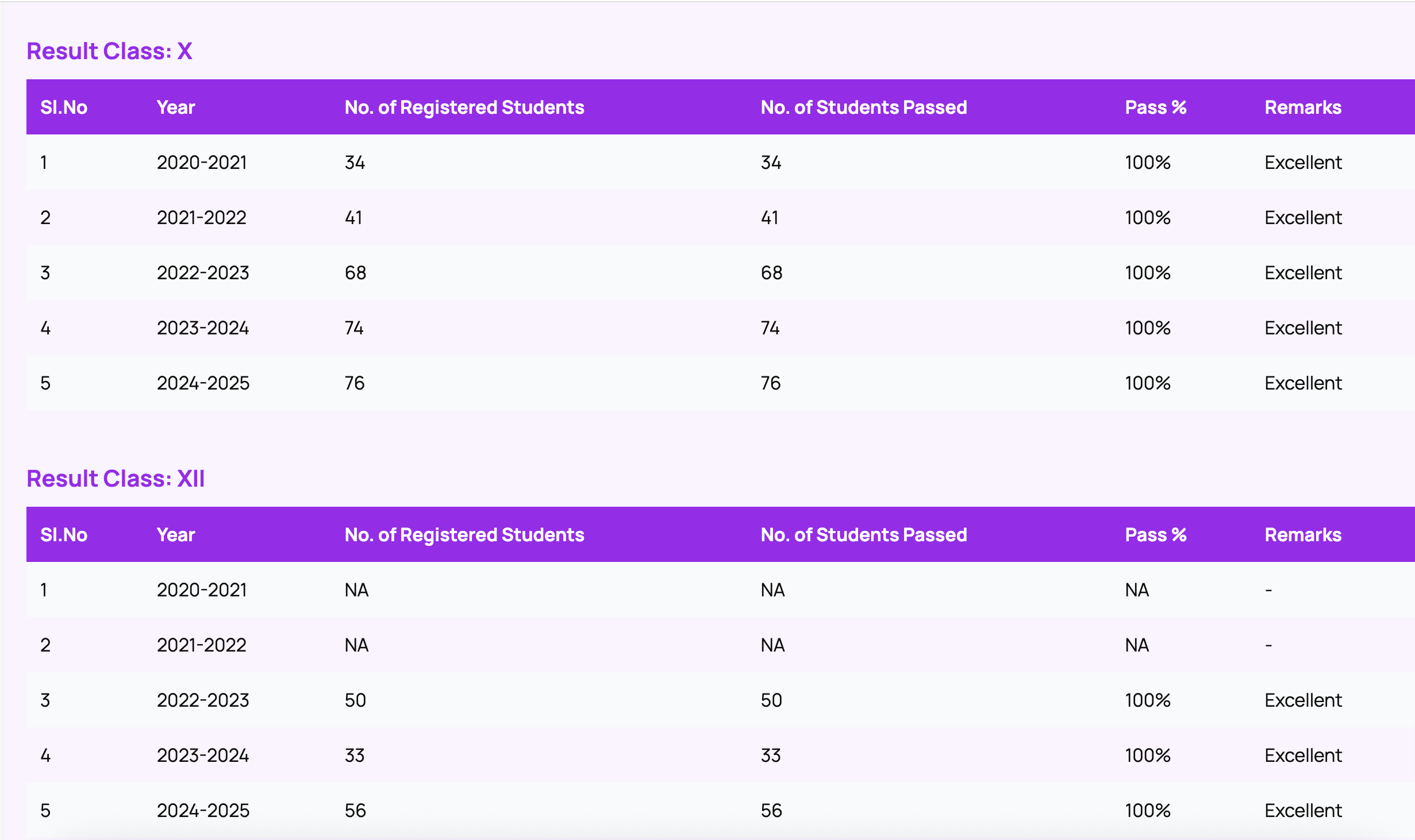Click Pass % NA cell for Class XII 2020-2021
This screenshot has width=1415, height=840.
click(x=1137, y=590)
